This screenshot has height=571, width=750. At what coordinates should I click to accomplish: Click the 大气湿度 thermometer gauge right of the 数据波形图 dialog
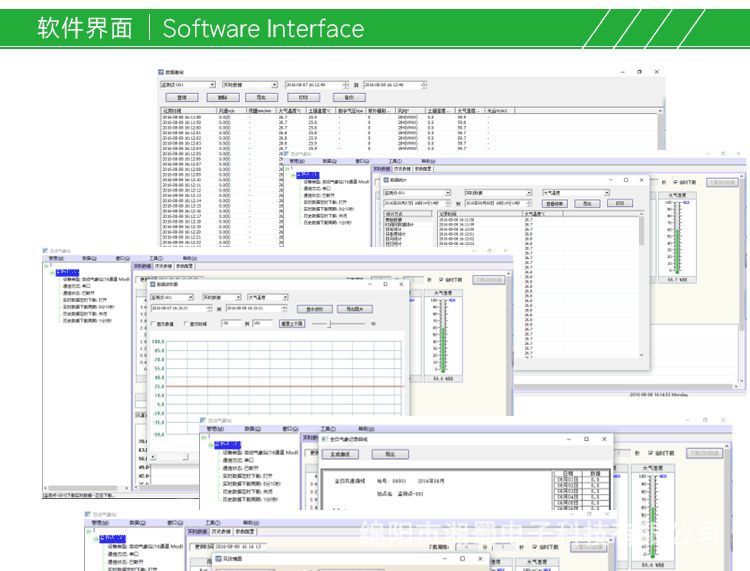[x=443, y=335]
